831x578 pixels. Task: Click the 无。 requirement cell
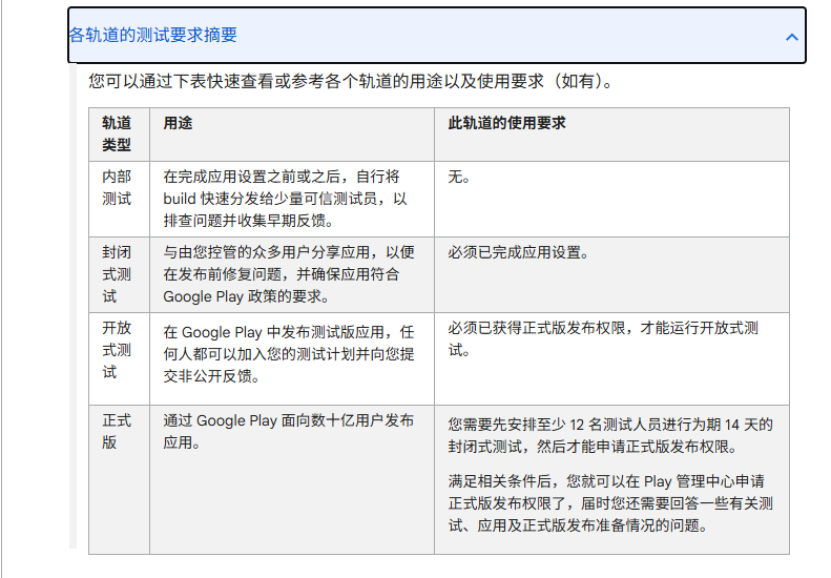(x=459, y=177)
